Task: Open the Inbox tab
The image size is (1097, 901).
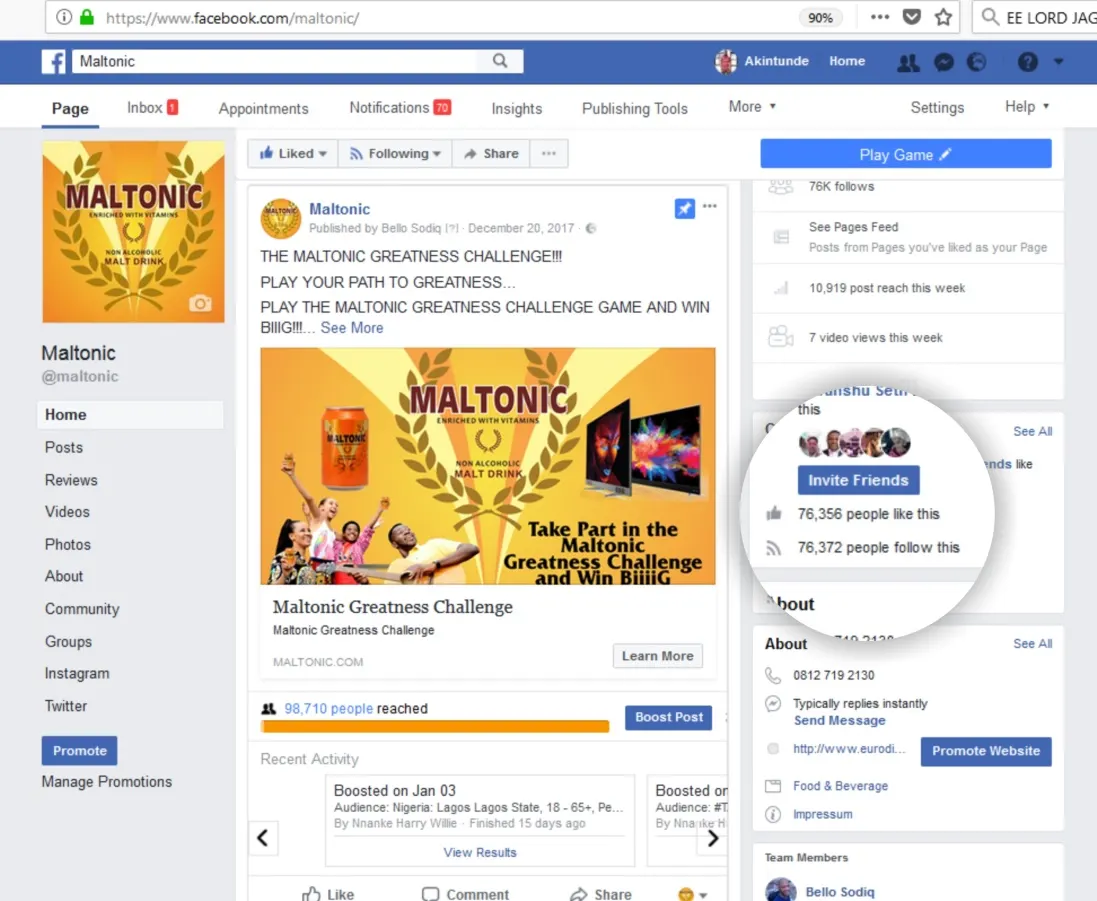Action: [153, 108]
